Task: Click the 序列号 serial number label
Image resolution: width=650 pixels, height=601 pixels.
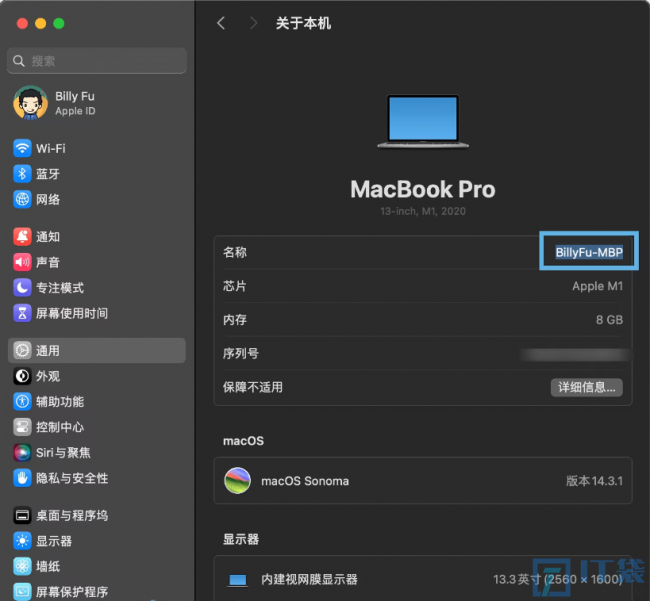Action: (241, 353)
